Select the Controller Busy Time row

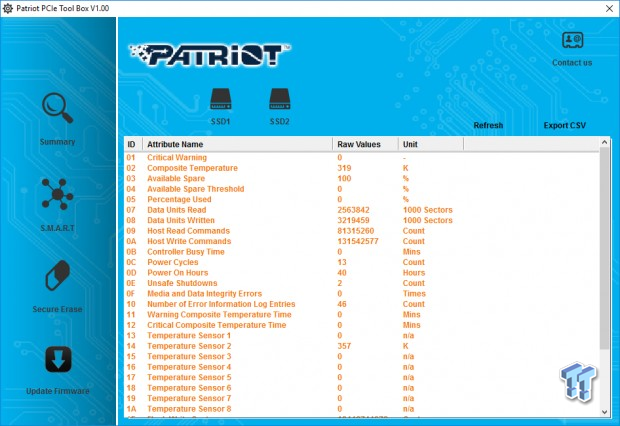tap(362, 252)
